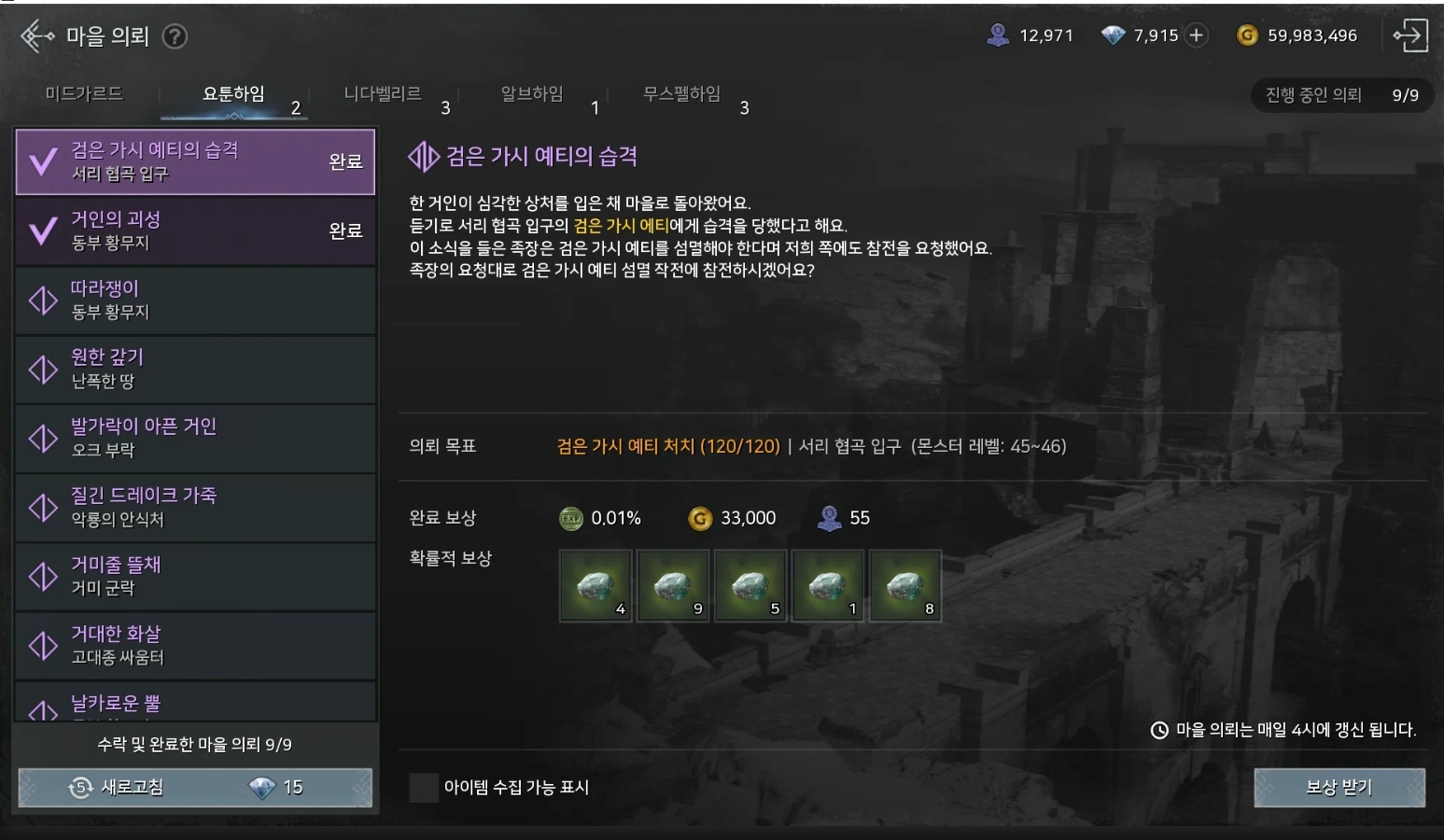This screenshot has width=1444, height=840.
Task: Click the diamond plus icon to add gems
Action: coord(1196,35)
